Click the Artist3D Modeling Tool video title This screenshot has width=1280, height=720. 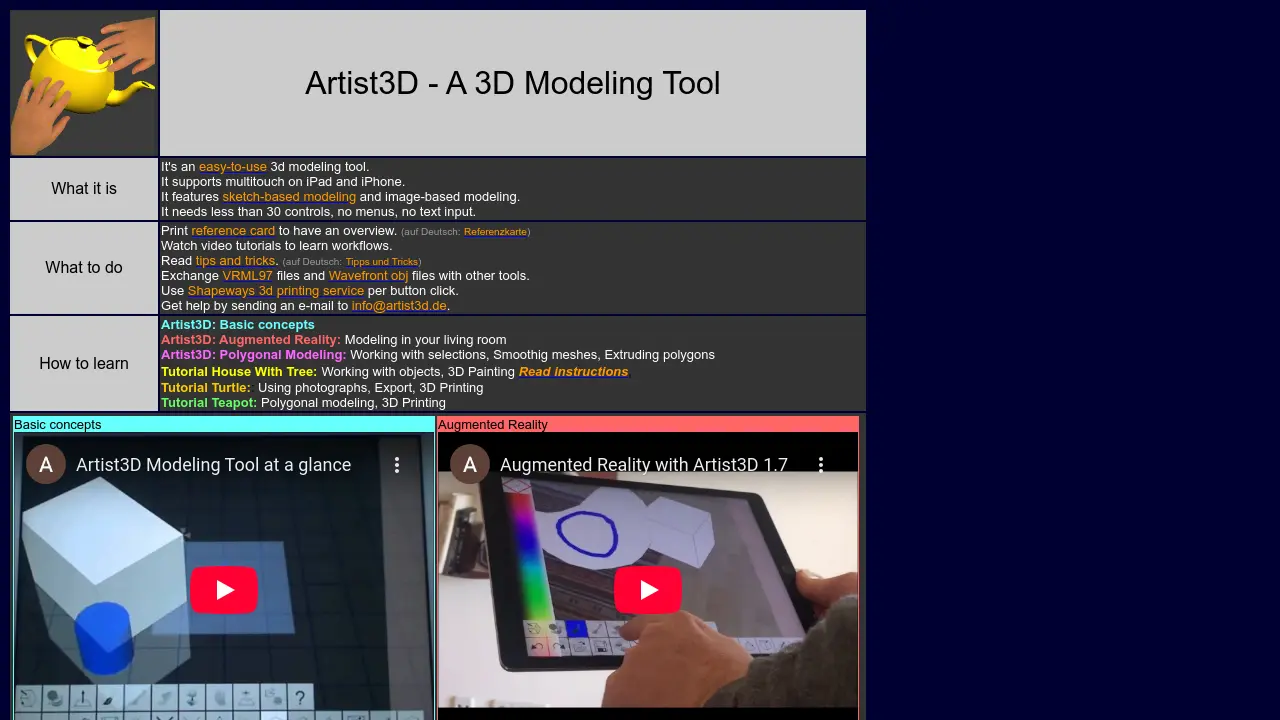click(213, 465)
